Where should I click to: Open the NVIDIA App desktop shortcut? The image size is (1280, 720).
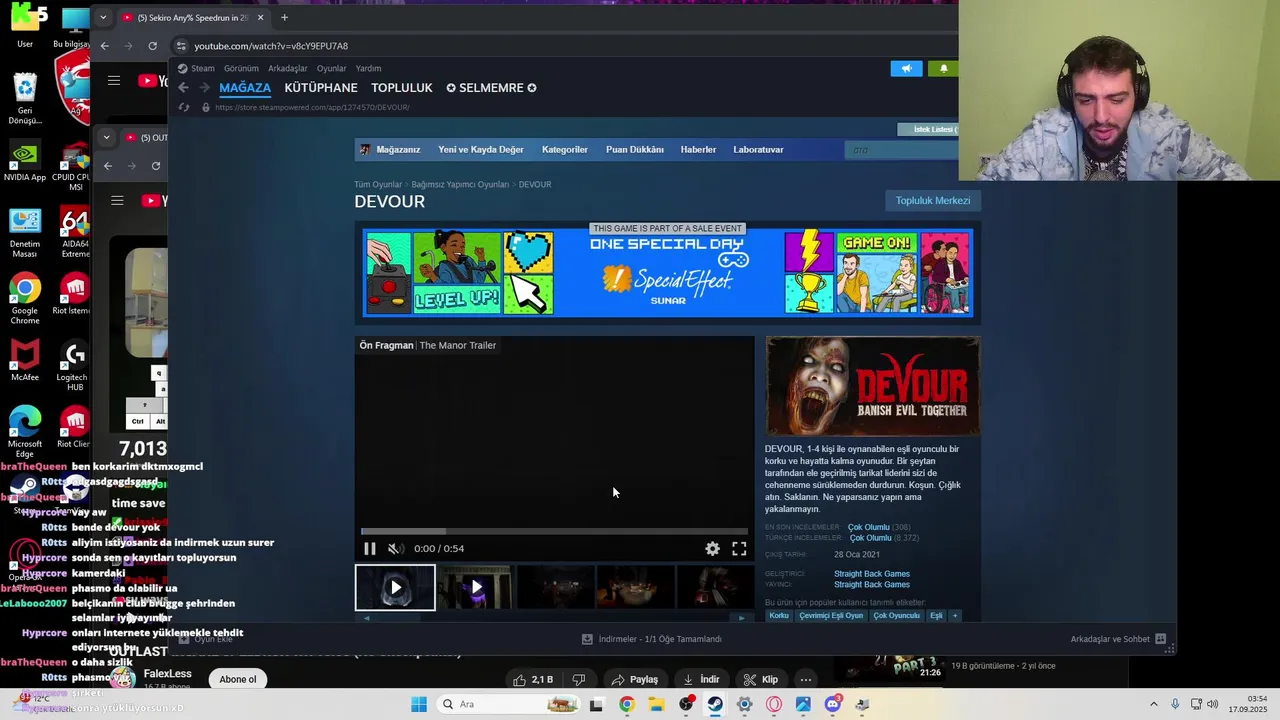[25, 161]
